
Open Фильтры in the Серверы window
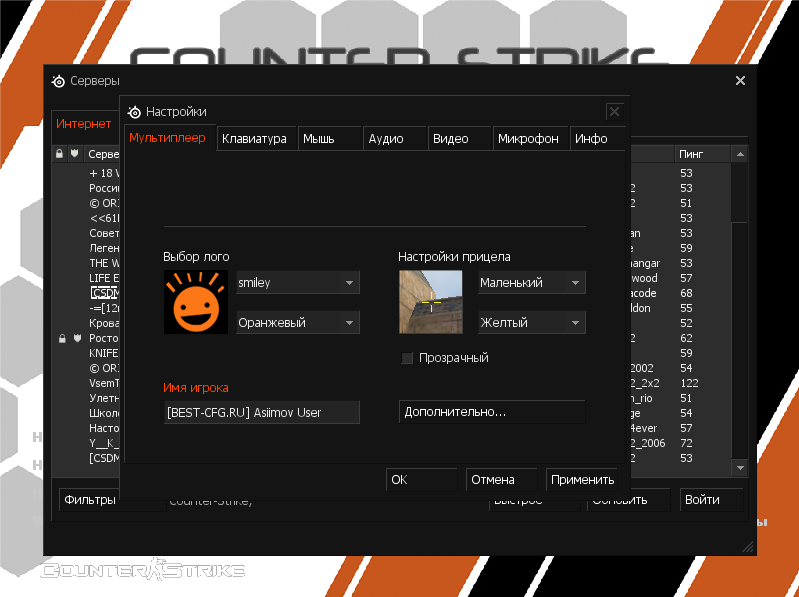click(x=90, y=500)
